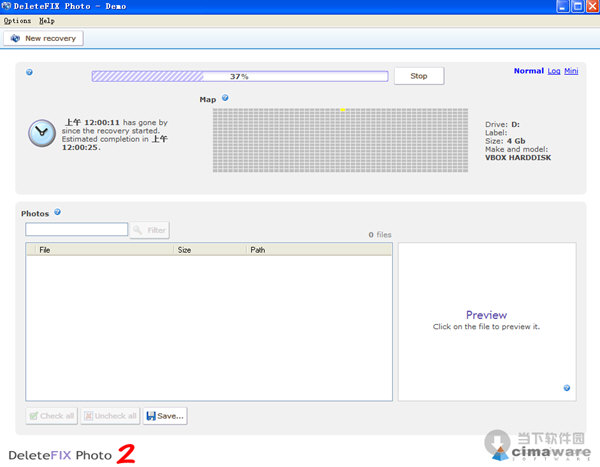Click the 37% progress bar
Image resolution: width=600 pixels, height=467 pixels.
click(240, 76)
